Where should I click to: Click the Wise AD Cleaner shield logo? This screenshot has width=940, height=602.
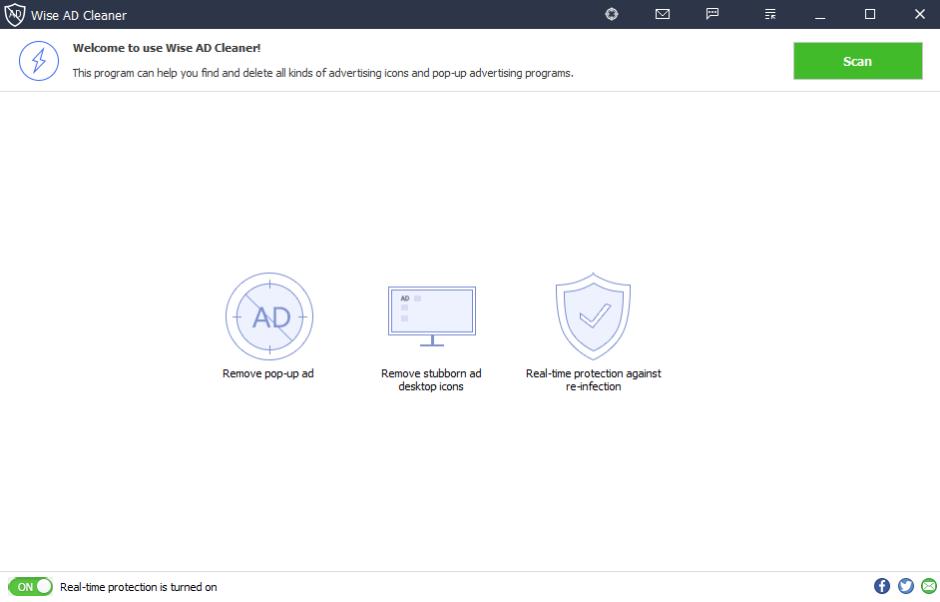(x=14, y=14)
